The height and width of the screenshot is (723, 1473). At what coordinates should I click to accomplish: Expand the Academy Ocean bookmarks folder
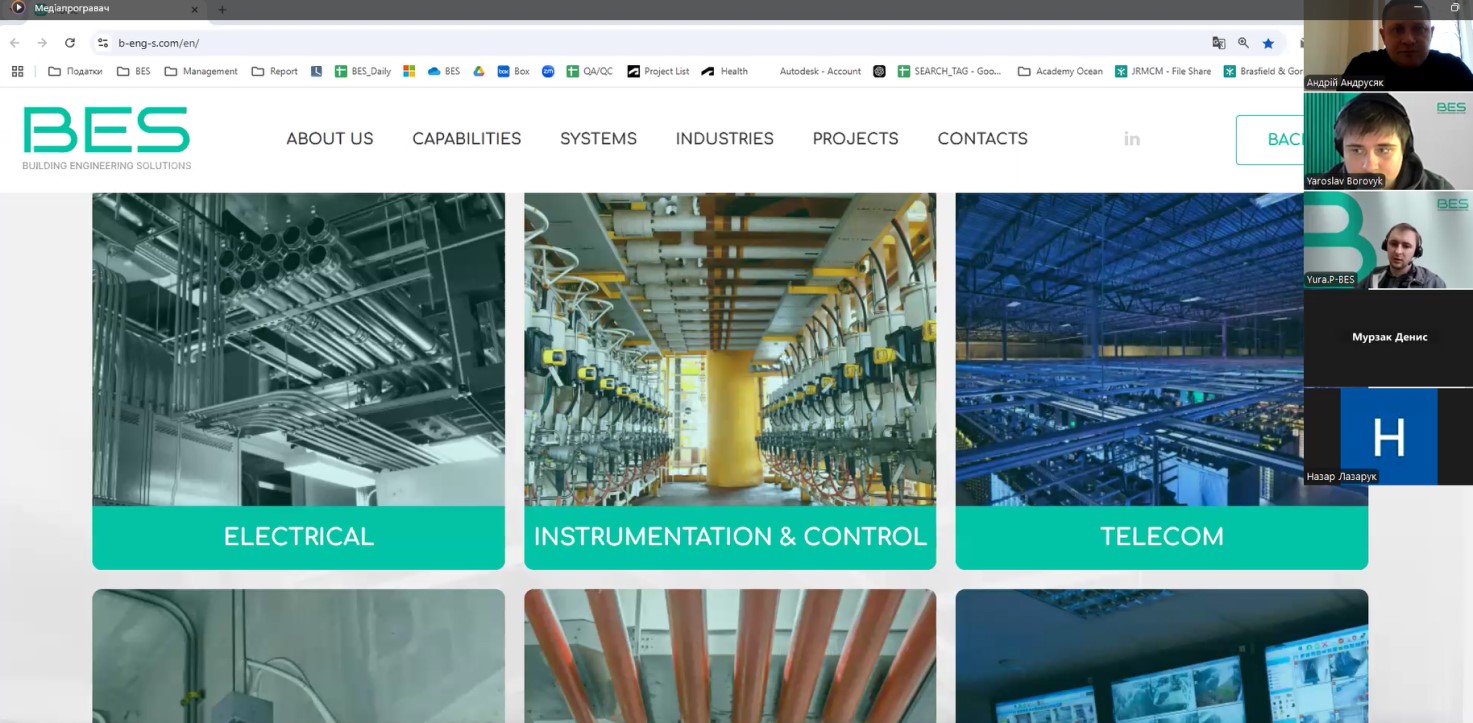click(x=1060, y=71)
